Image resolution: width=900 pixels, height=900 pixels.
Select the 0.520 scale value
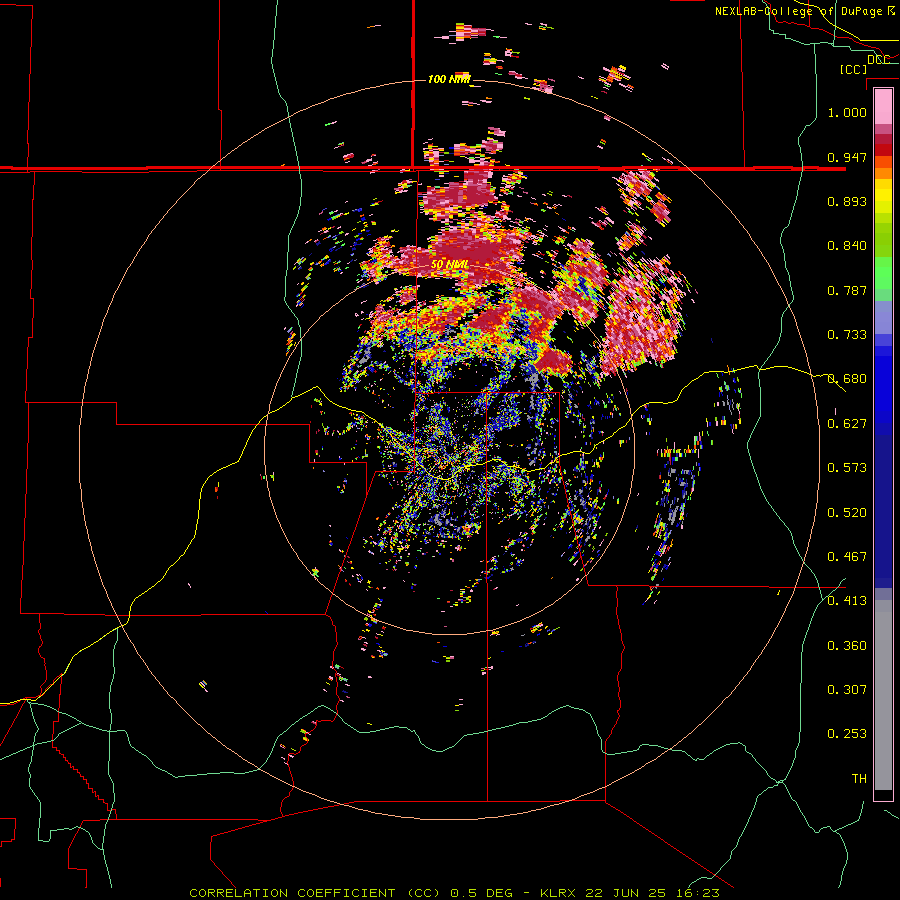[x=847, y=513]
